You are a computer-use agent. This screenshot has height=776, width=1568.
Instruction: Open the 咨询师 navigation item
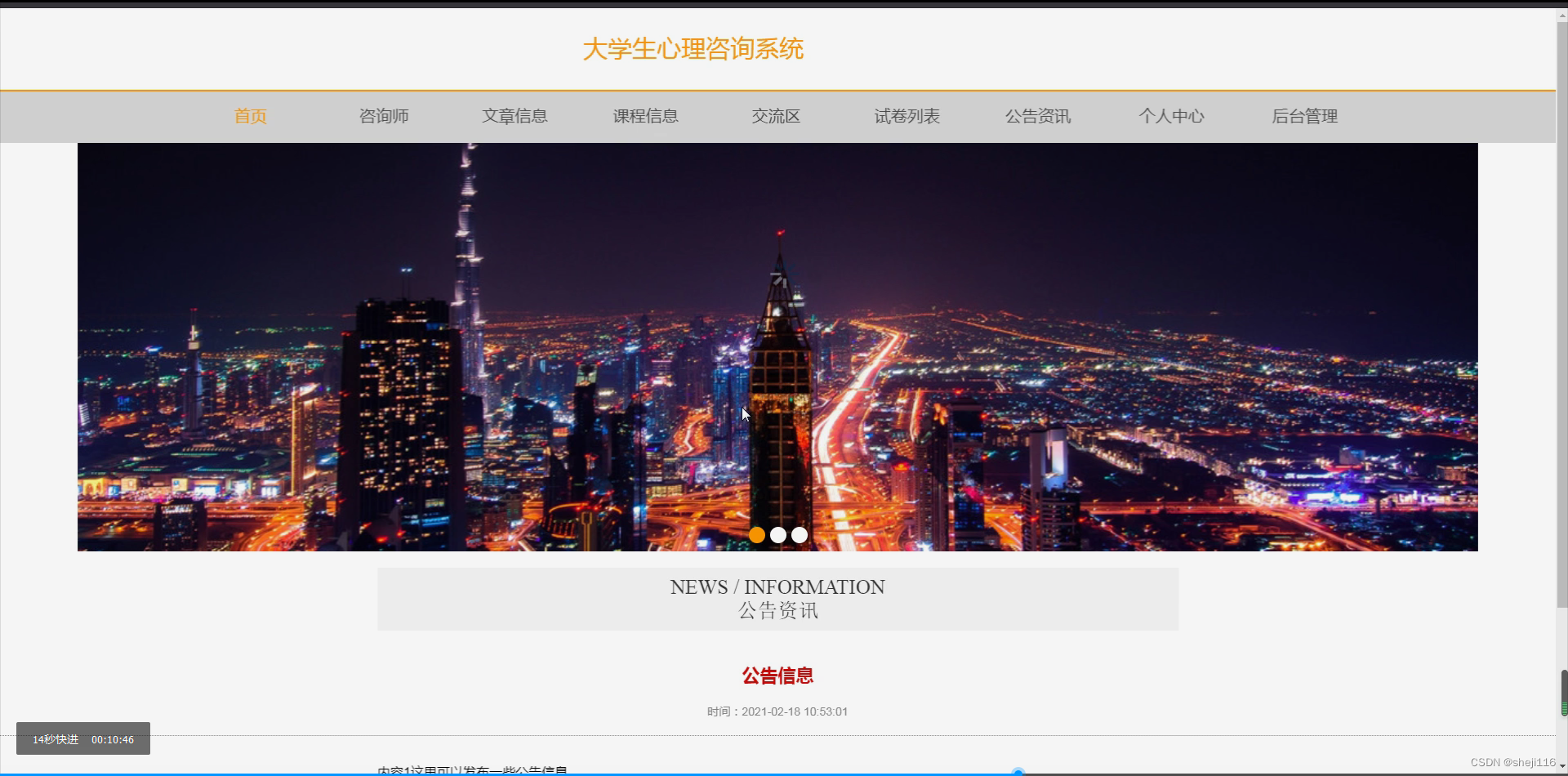pos(383,116)
